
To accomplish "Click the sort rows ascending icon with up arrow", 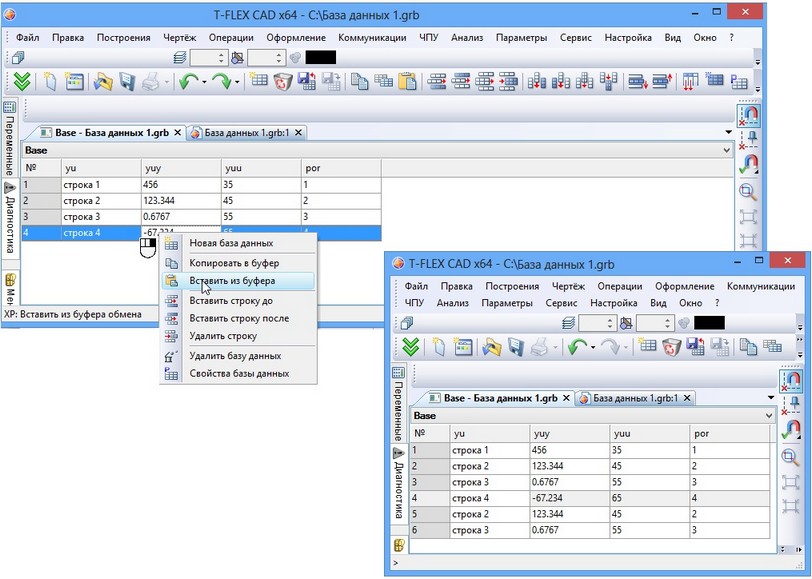I will 662,82.
